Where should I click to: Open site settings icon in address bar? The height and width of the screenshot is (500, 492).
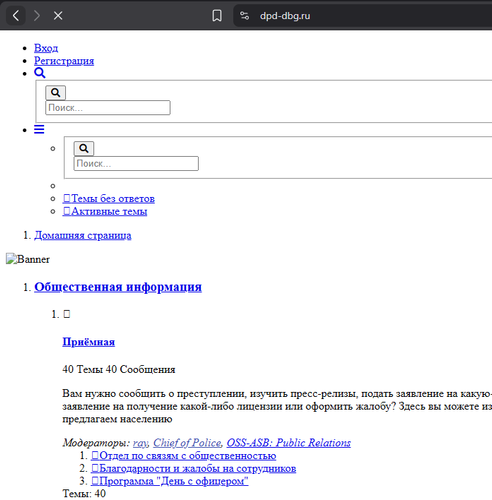coord(244,16)
